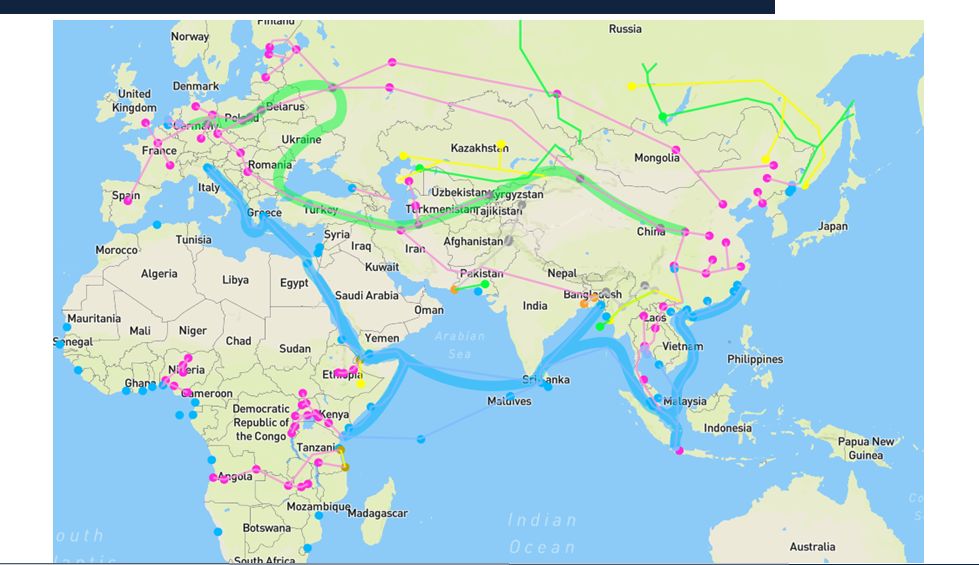Click the Papua New Guinea label
Screen dimensions: 979x565
pos(865,448)
